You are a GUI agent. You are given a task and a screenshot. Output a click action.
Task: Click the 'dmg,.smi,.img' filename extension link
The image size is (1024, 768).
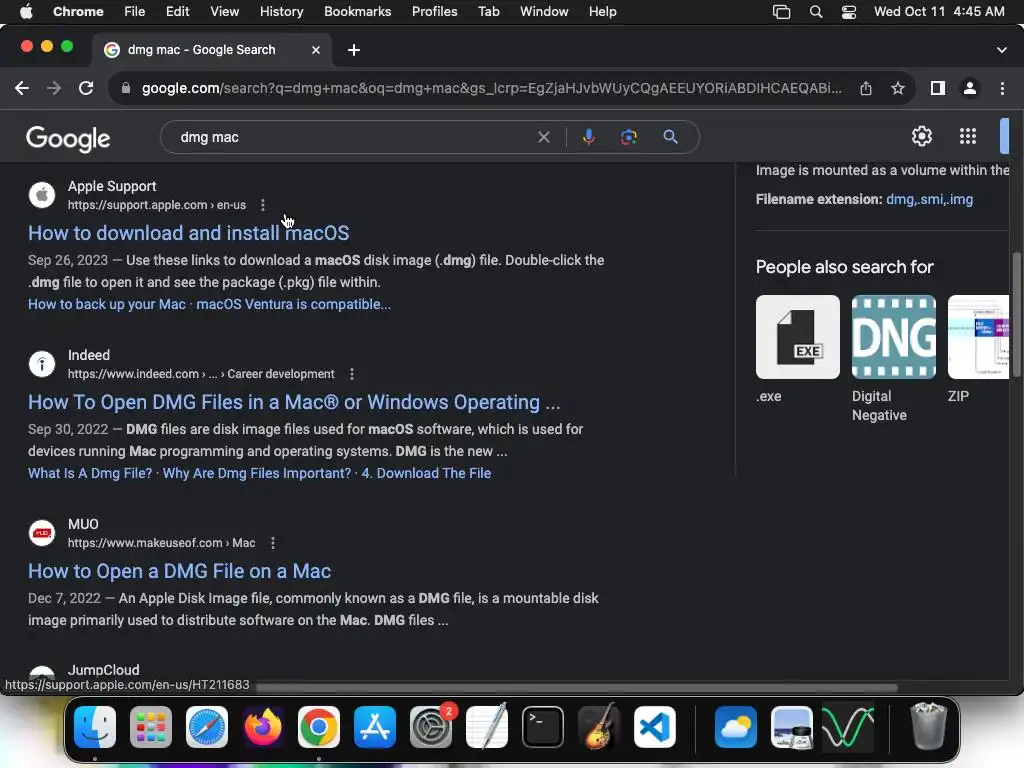(929, 199)
